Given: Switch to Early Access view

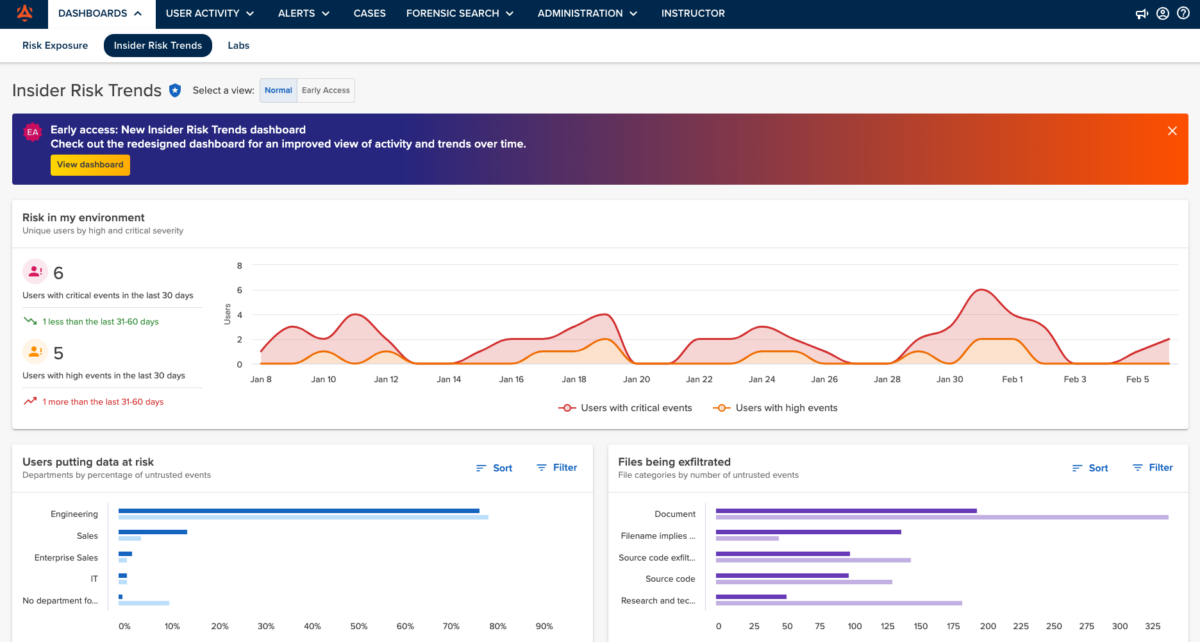Looking at the screenshot, I should pyautogui.click(x=326, y=91).
